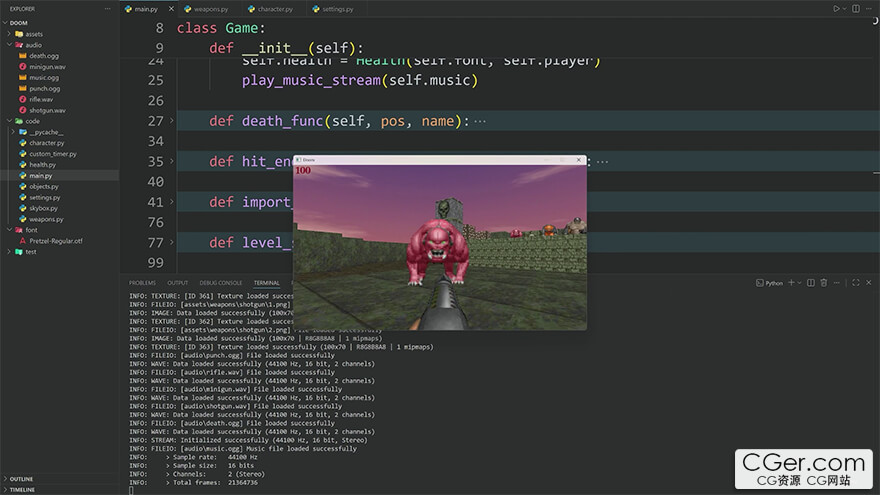Screen dimensions: 880x495
Task: Add a new terminal with plus icon
Action: 791,283
